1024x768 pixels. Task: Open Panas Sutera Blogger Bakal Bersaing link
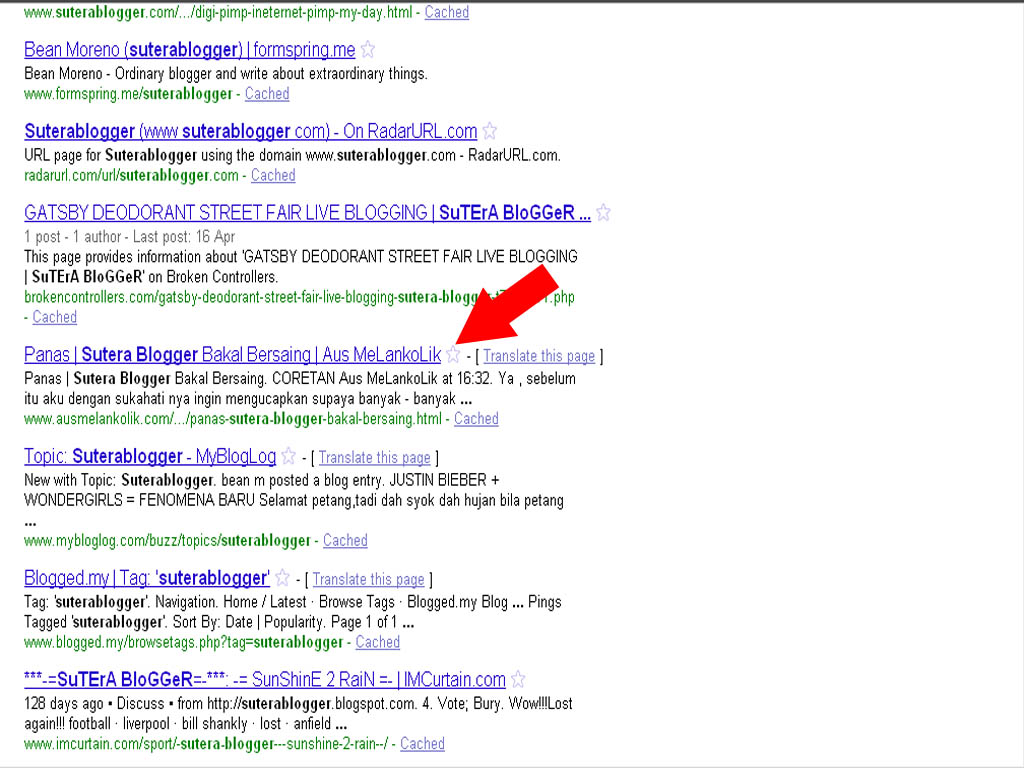point(232,355)
